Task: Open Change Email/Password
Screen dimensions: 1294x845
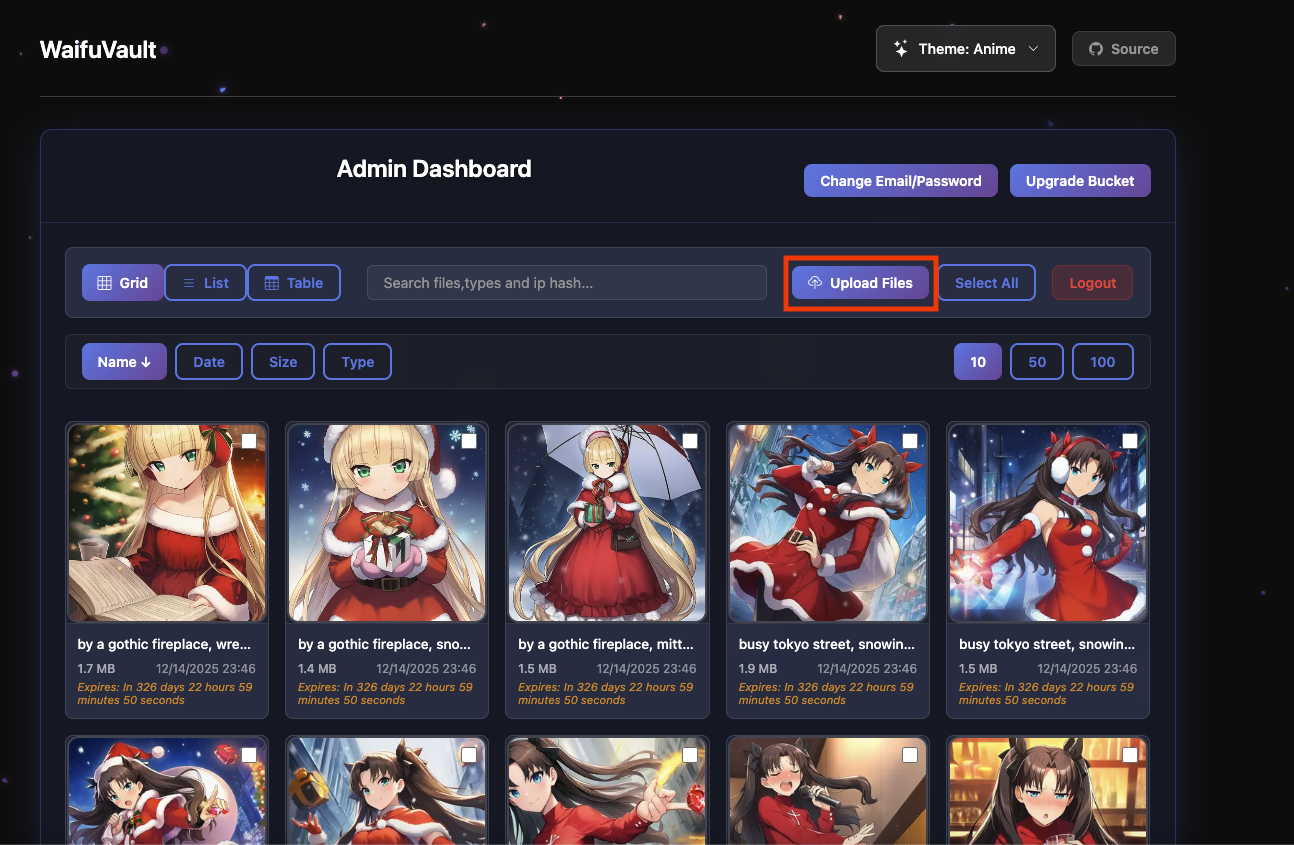Action: click(901, 181)
